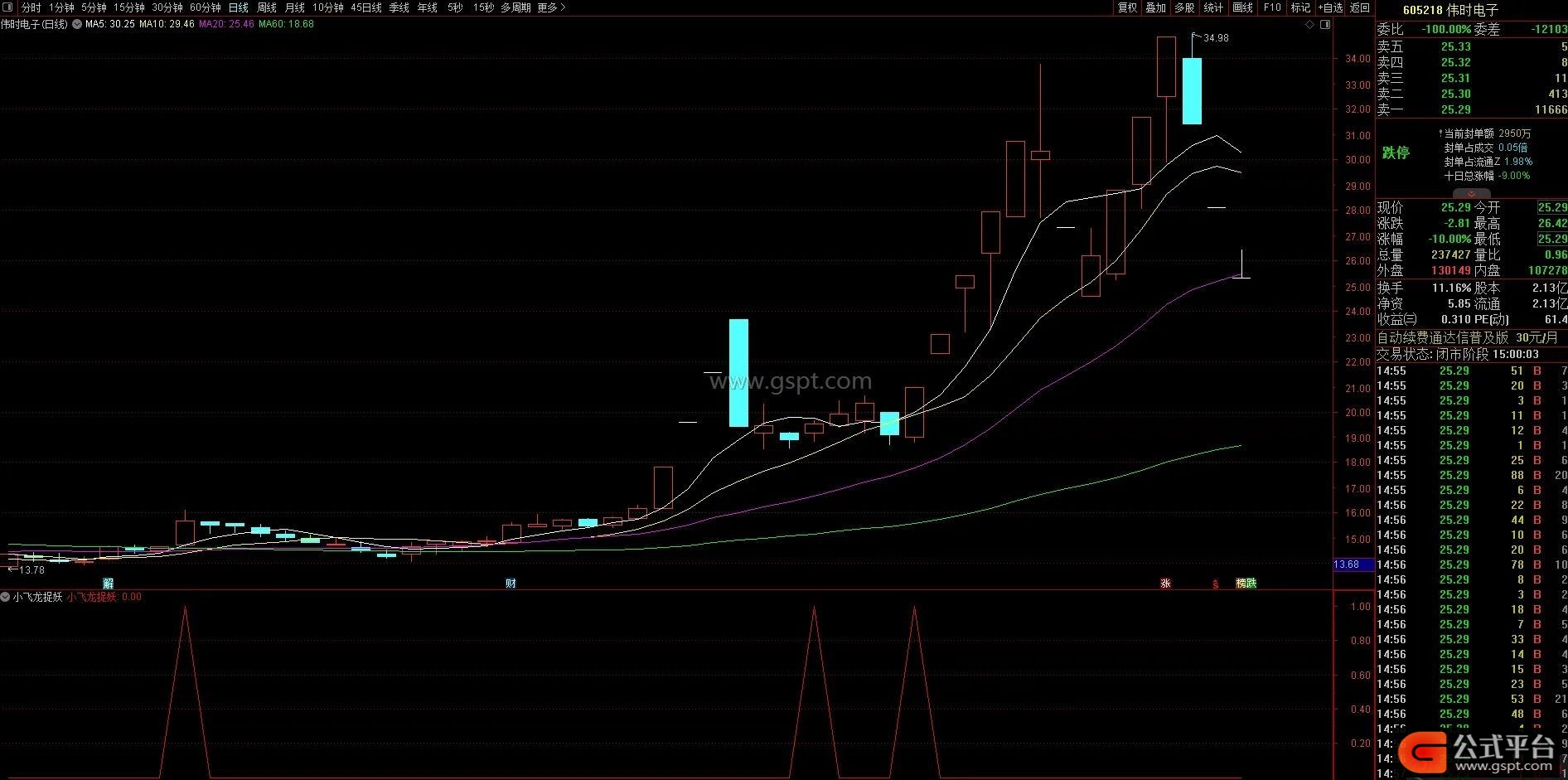Viewport: 1568px width, 780px height.
Task: Click 总量 237427 value
Action: click(x=1451, y=255)
